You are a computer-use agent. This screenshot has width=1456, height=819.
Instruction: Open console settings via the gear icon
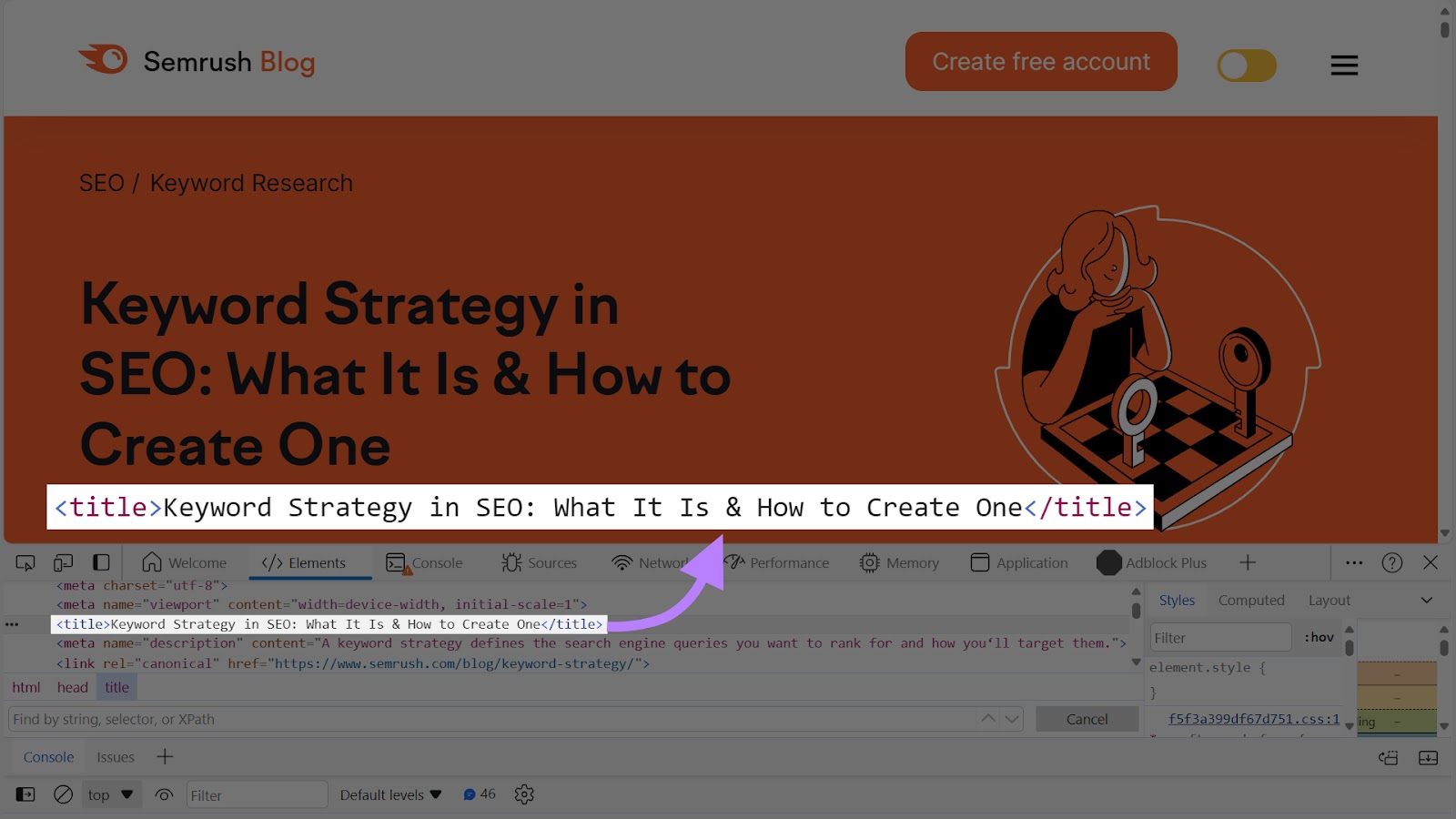(x=524, y=794)
